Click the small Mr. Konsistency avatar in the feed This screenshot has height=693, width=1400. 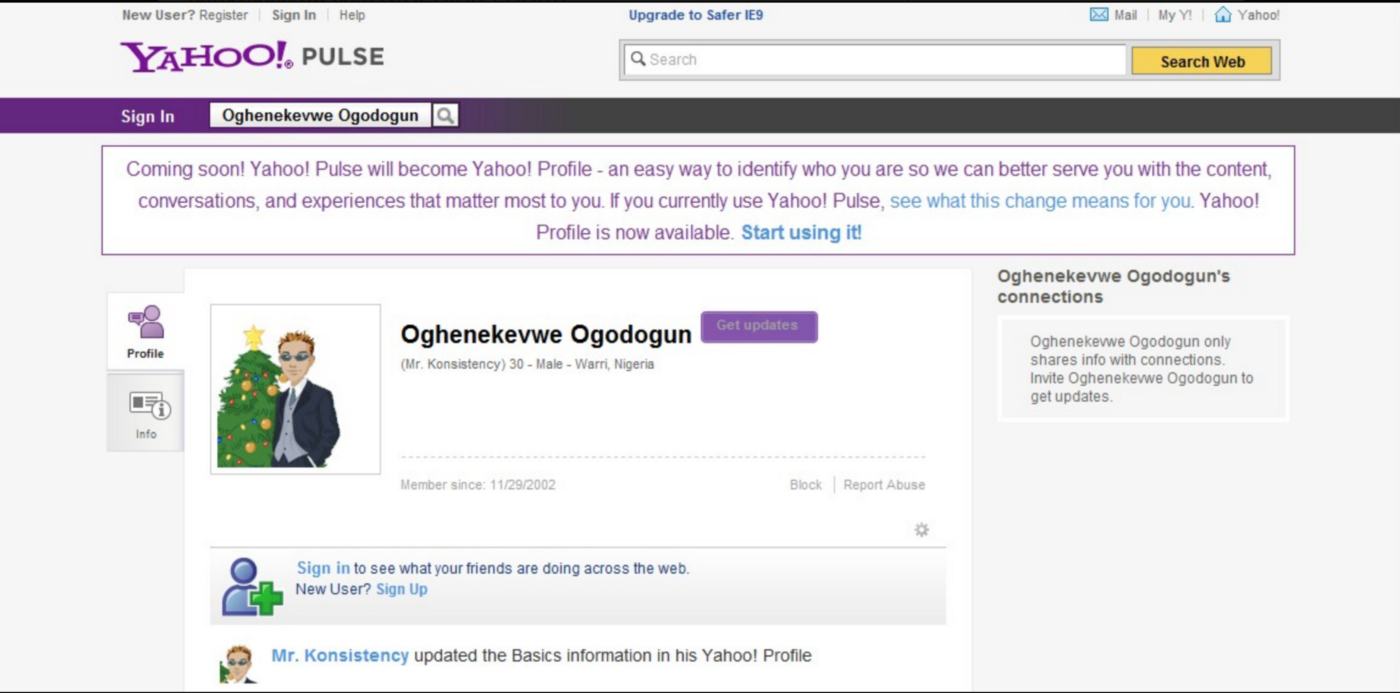(x=238, y=664)
